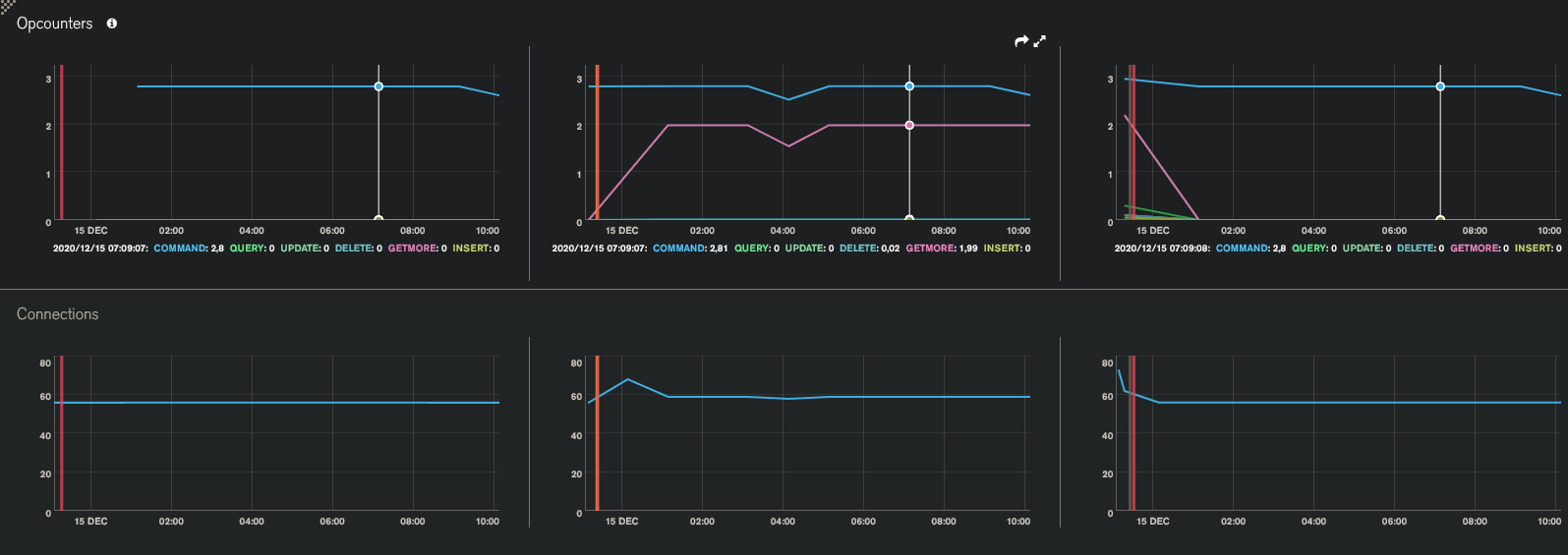Click the Connections section title
The height and width of the screenshot is (555, 1568).
pos(57,314)
